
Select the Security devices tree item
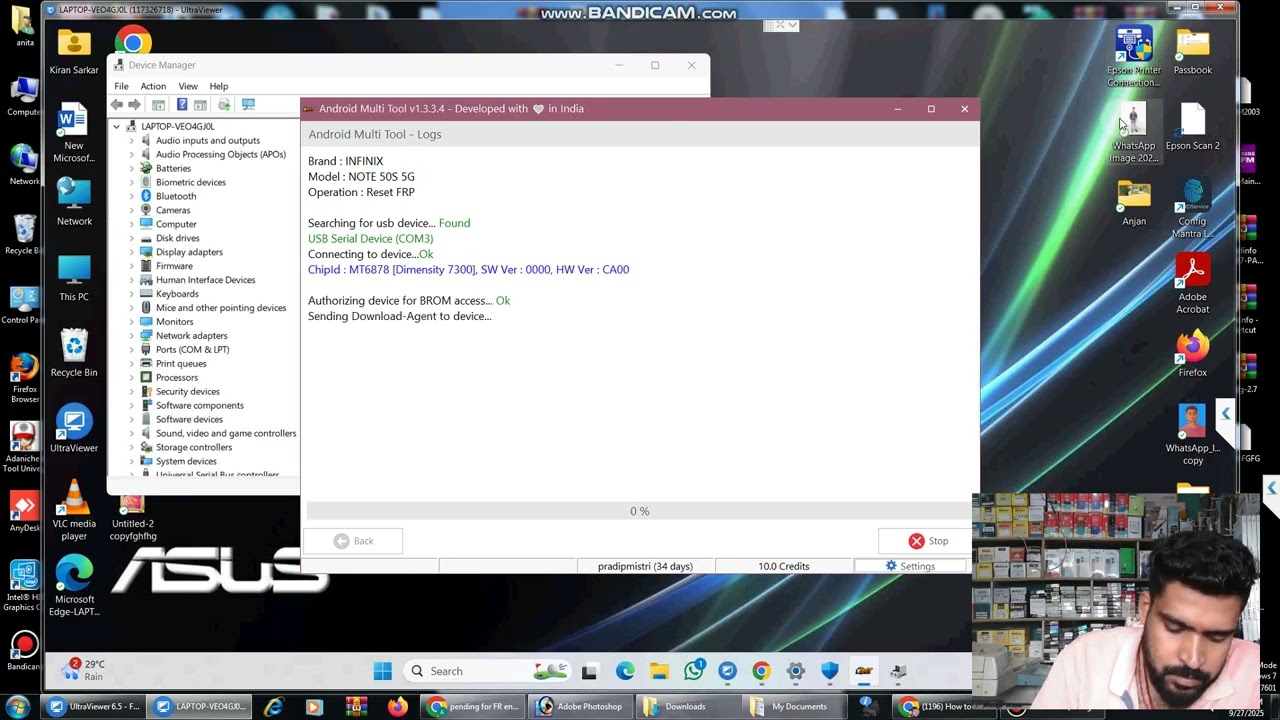pyautogui.click(x=188, y=392)
